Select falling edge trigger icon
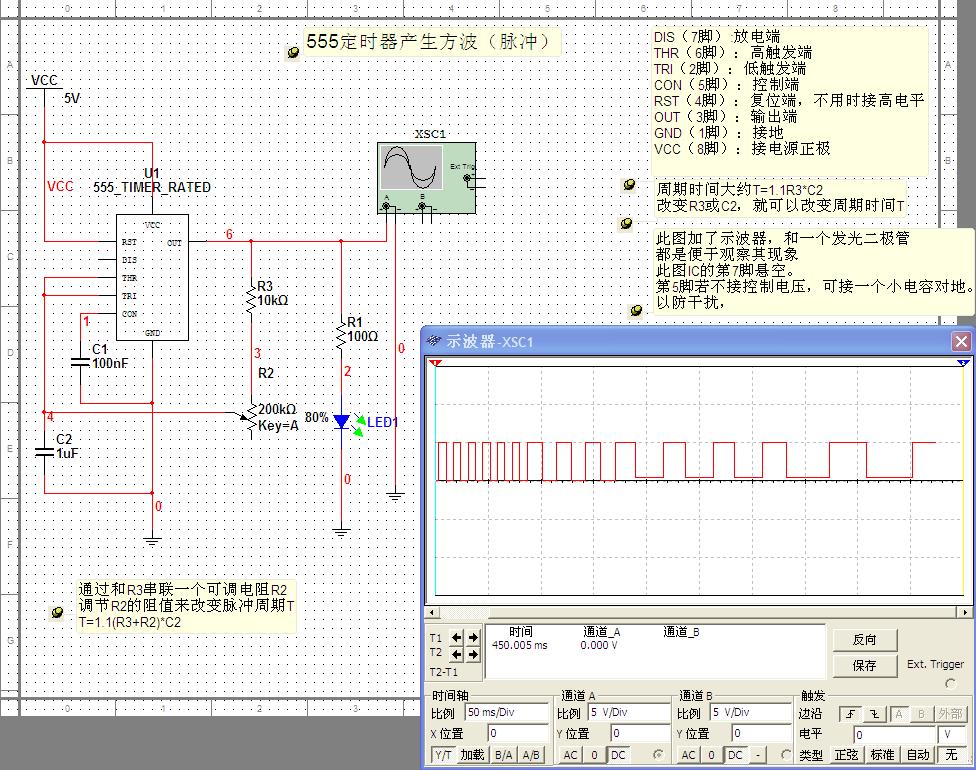Screen dimensions: 976x770 tap(874, 714)
